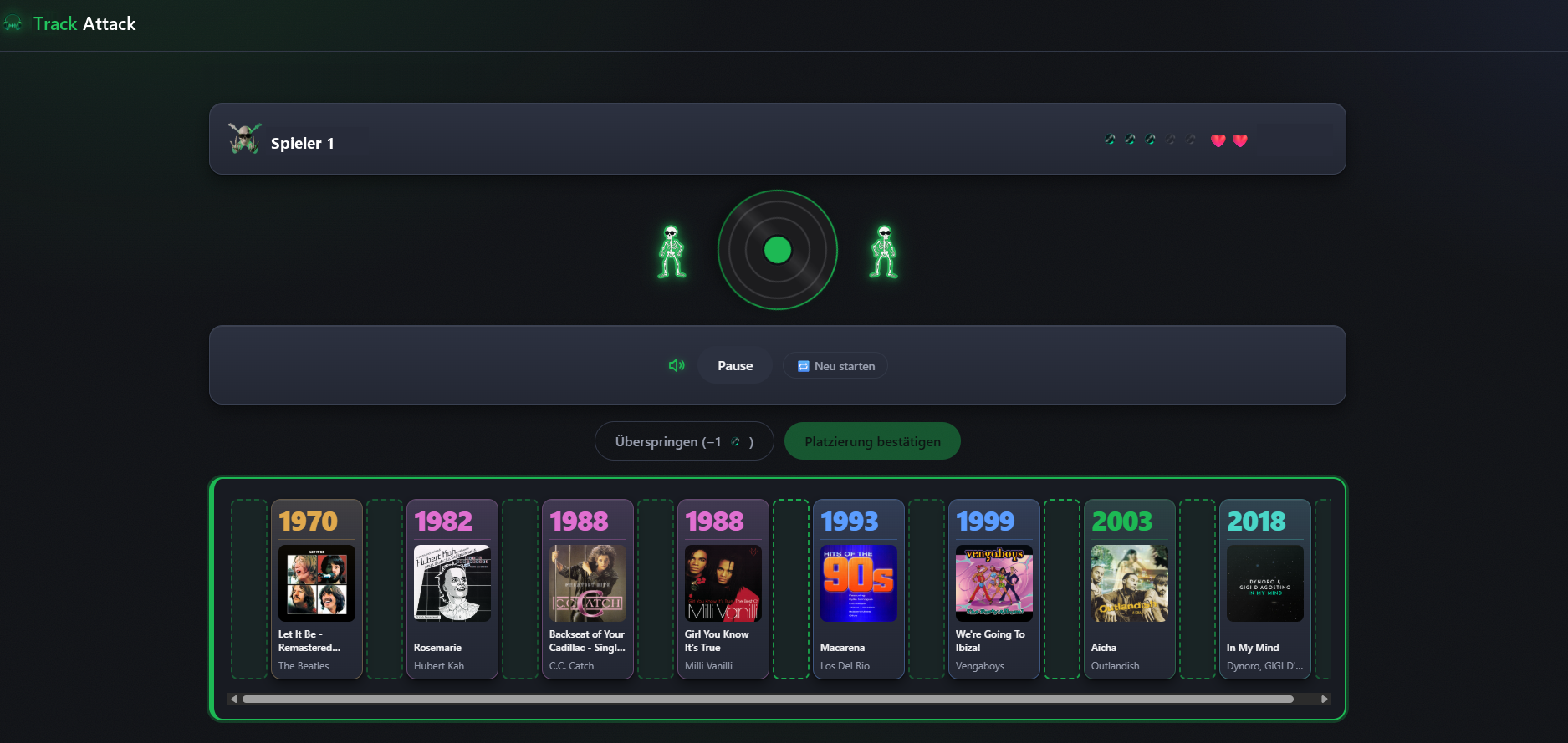Image resolution: width=1568 pixels, height=743 pixels.
Task: Click the horizontal timeline scrollbar thumb
Action: [768, 699]
